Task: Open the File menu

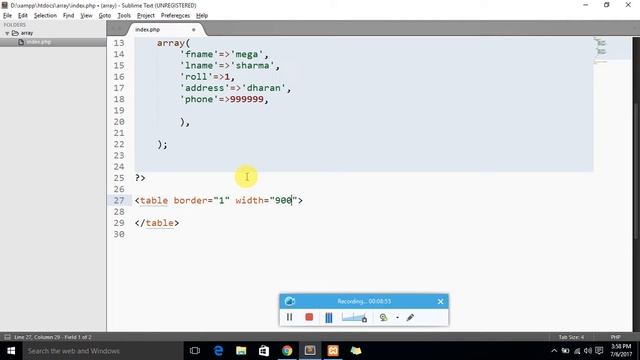Action: click(7, 16)
